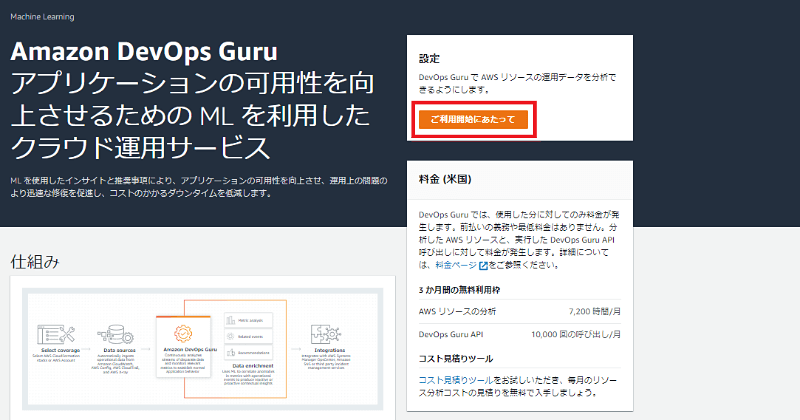Screen dimensions: 800x420
Task: Click the Machine Learning breadcrumb
Action: tap(42, 17)
